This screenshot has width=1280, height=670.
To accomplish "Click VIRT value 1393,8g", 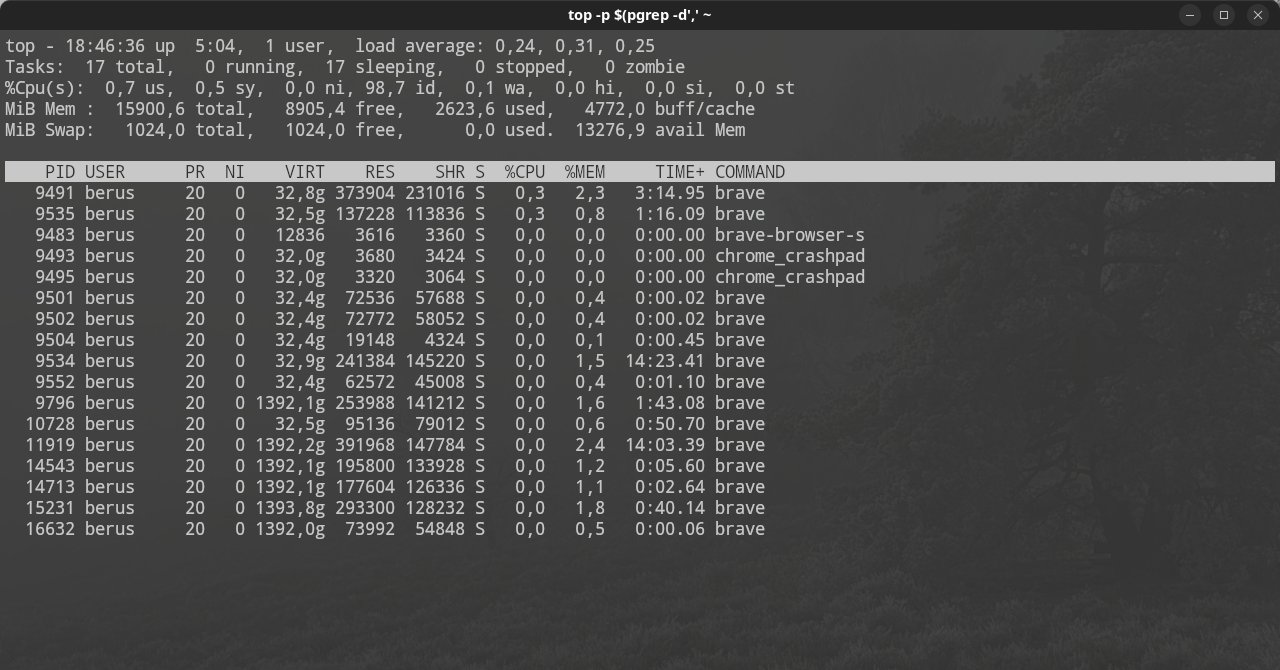I will pyautogui.click(x=290, y=508).
